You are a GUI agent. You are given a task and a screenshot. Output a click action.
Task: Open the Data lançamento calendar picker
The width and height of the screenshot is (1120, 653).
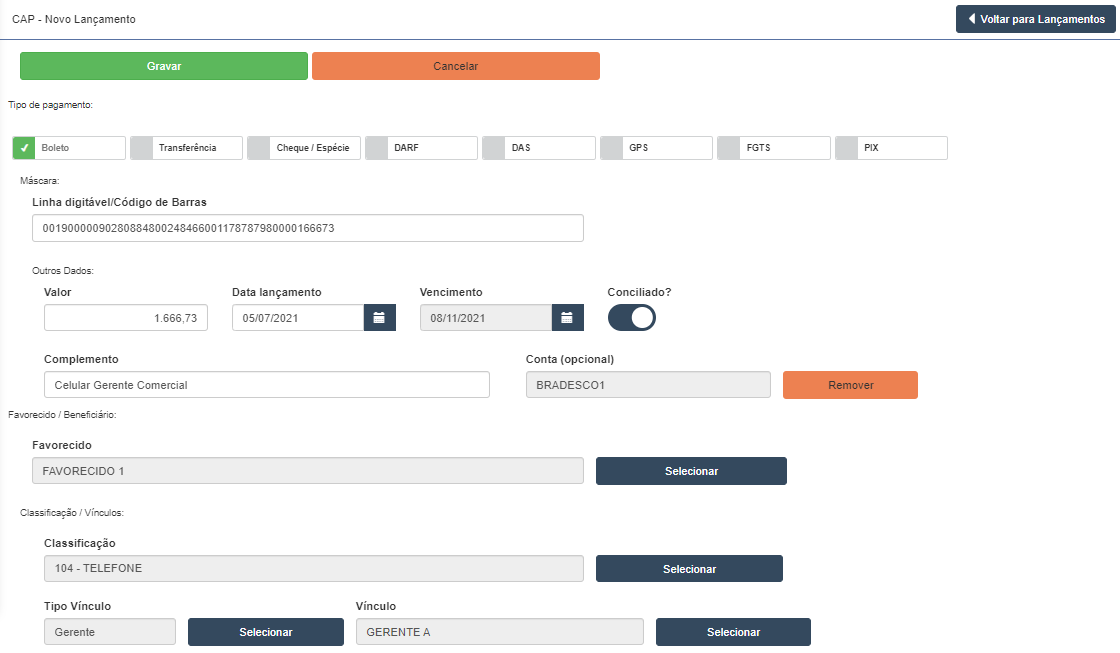[379, 318]
